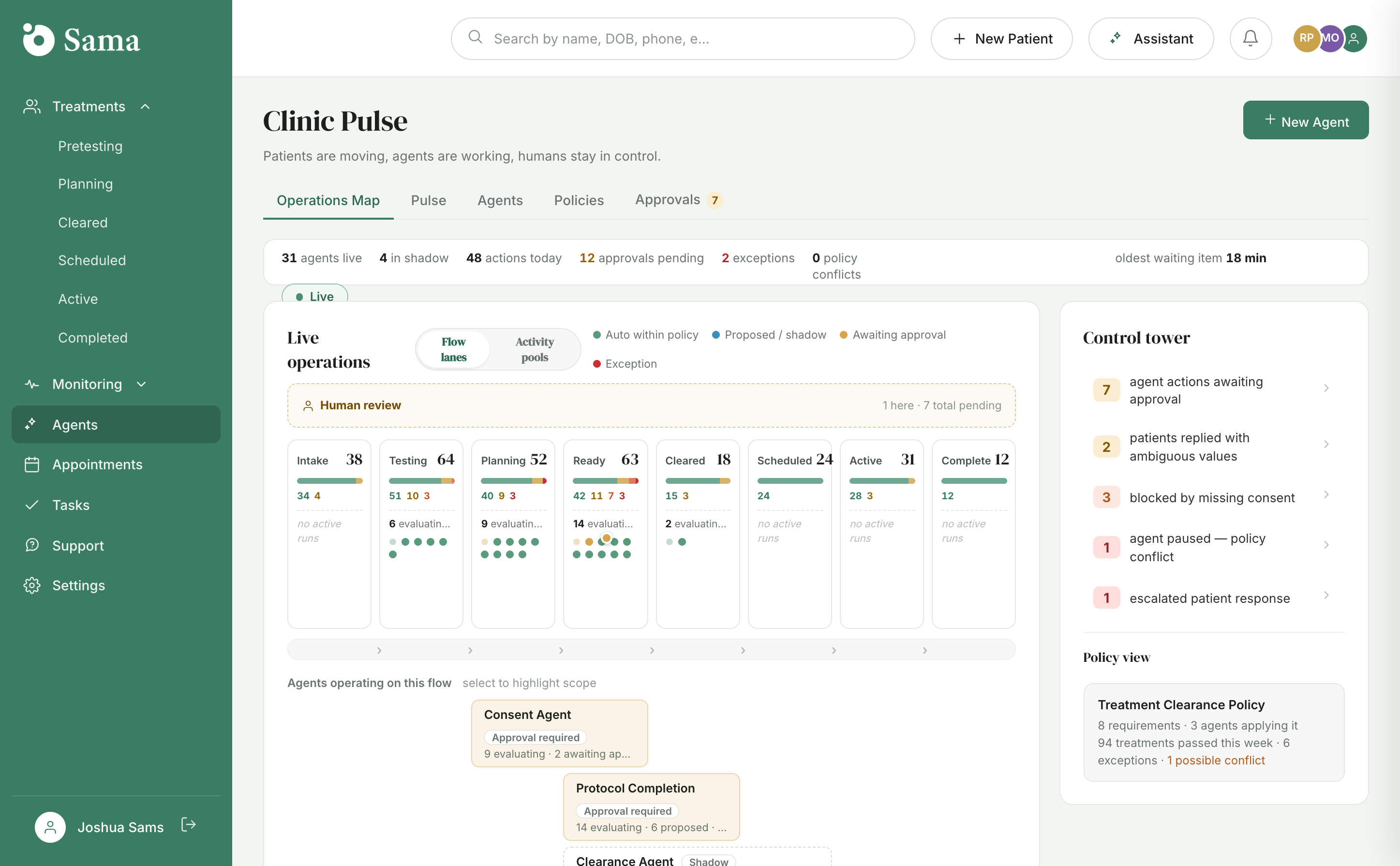Open agent paused policy conflict chevron
This screenshot has width=1400, height=866.
[1326, 545]
